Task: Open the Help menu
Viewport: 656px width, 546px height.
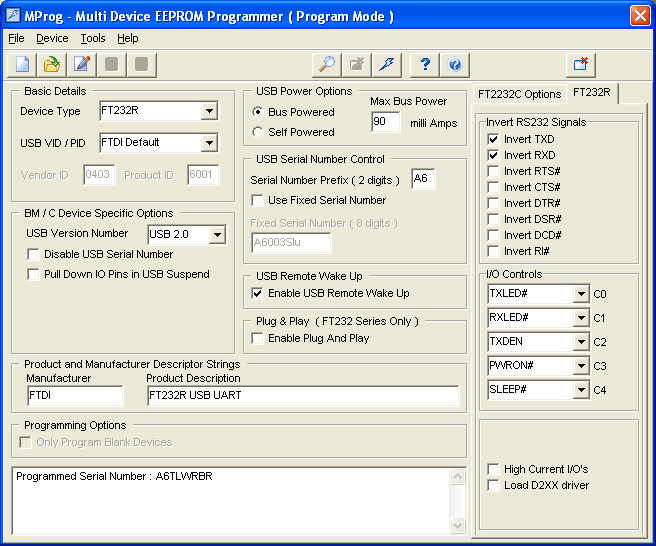Action: [x=128, y=38]
